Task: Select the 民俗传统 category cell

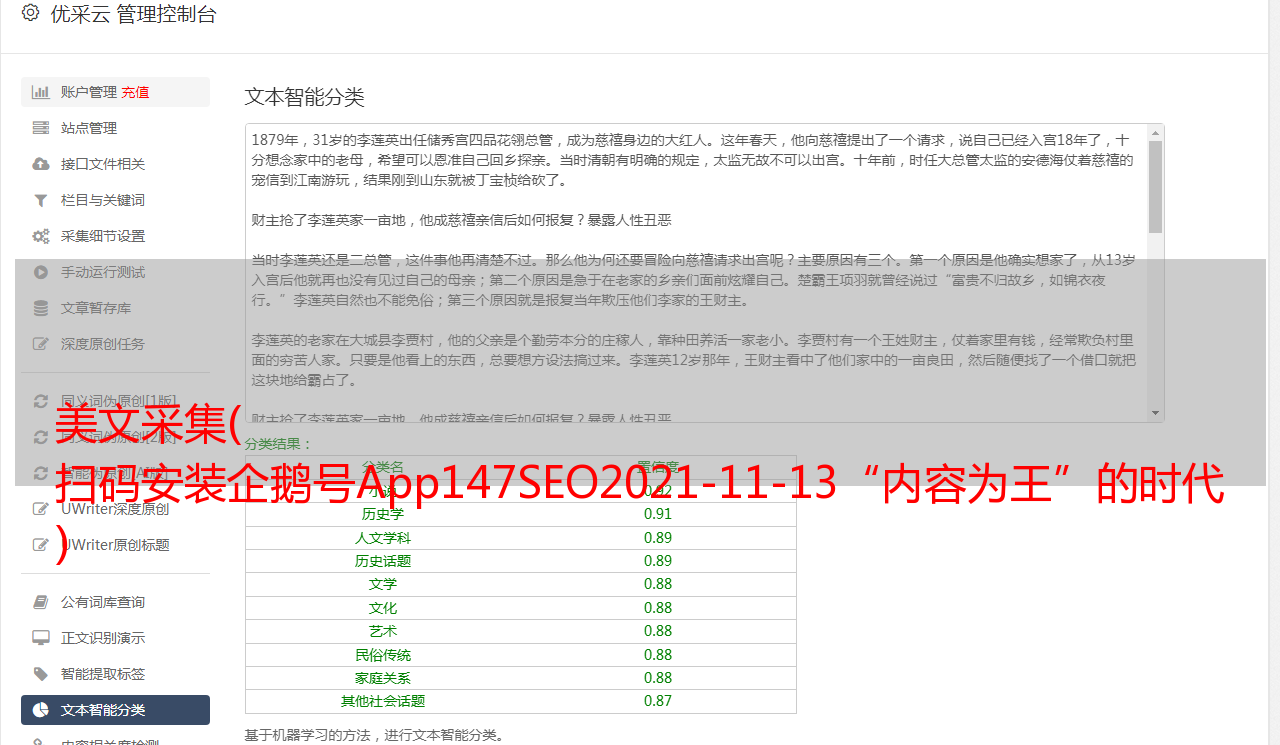Action: point(383,655)
